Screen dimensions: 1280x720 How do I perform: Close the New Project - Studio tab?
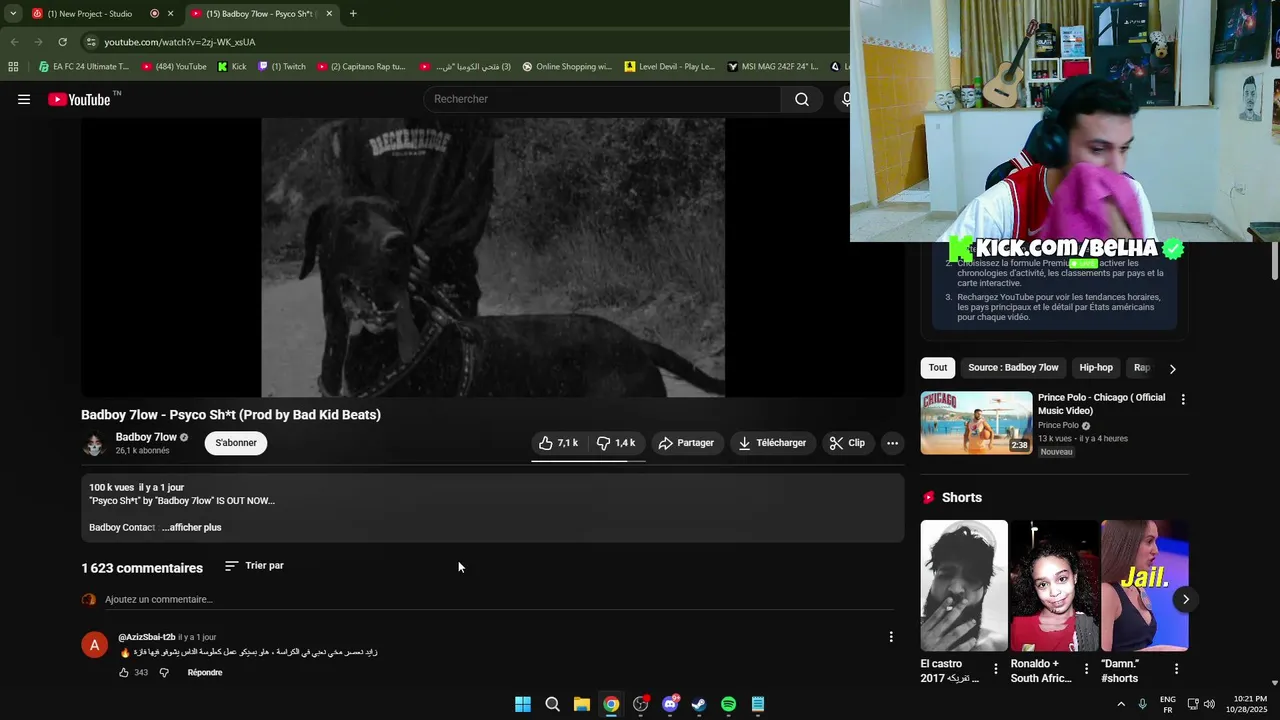[x=170, y=14]
